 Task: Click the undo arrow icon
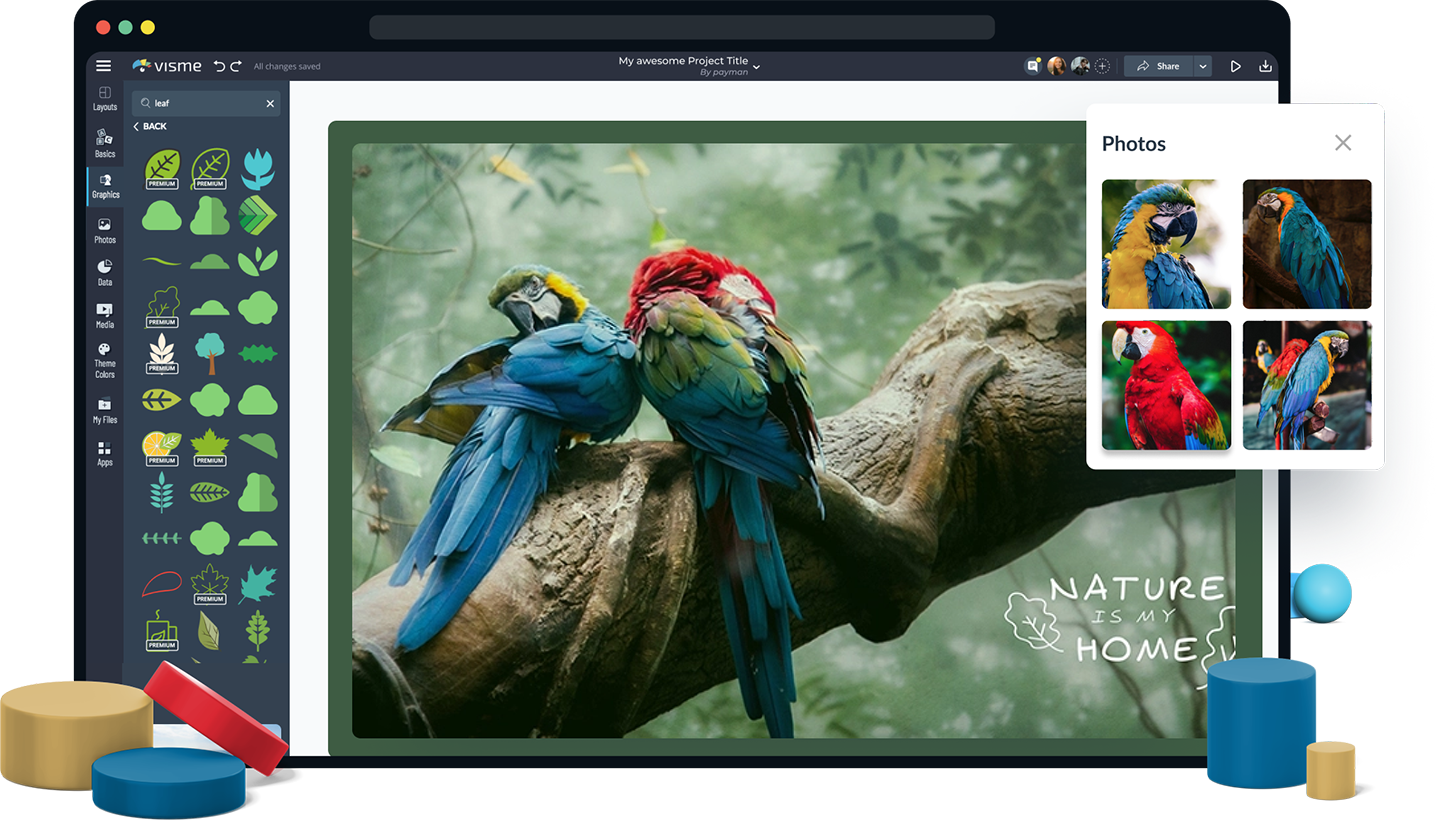pyautogui.click(x=219, y=66)
